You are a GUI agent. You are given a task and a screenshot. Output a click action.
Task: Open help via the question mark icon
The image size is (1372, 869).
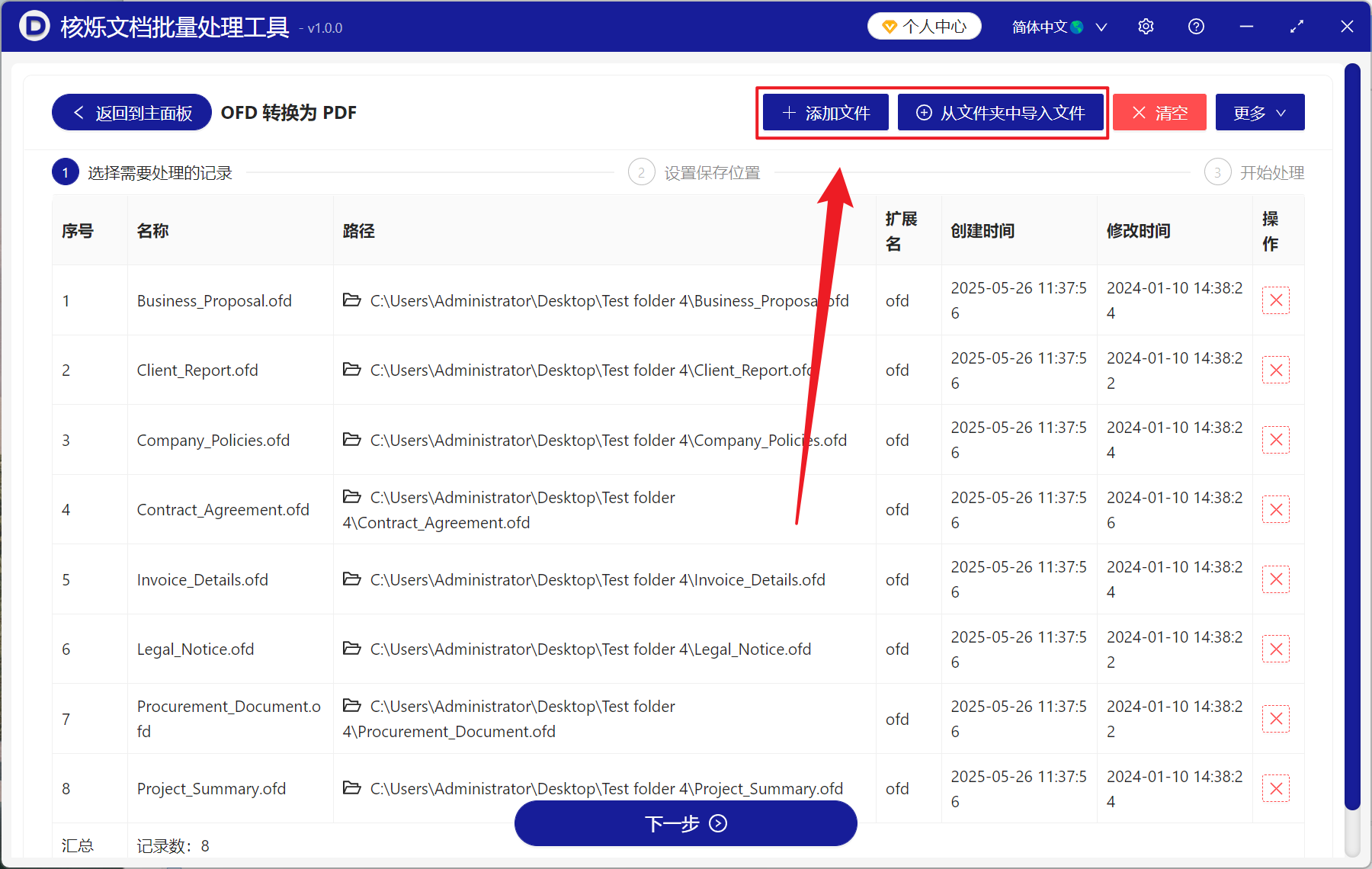[1196, 27]
